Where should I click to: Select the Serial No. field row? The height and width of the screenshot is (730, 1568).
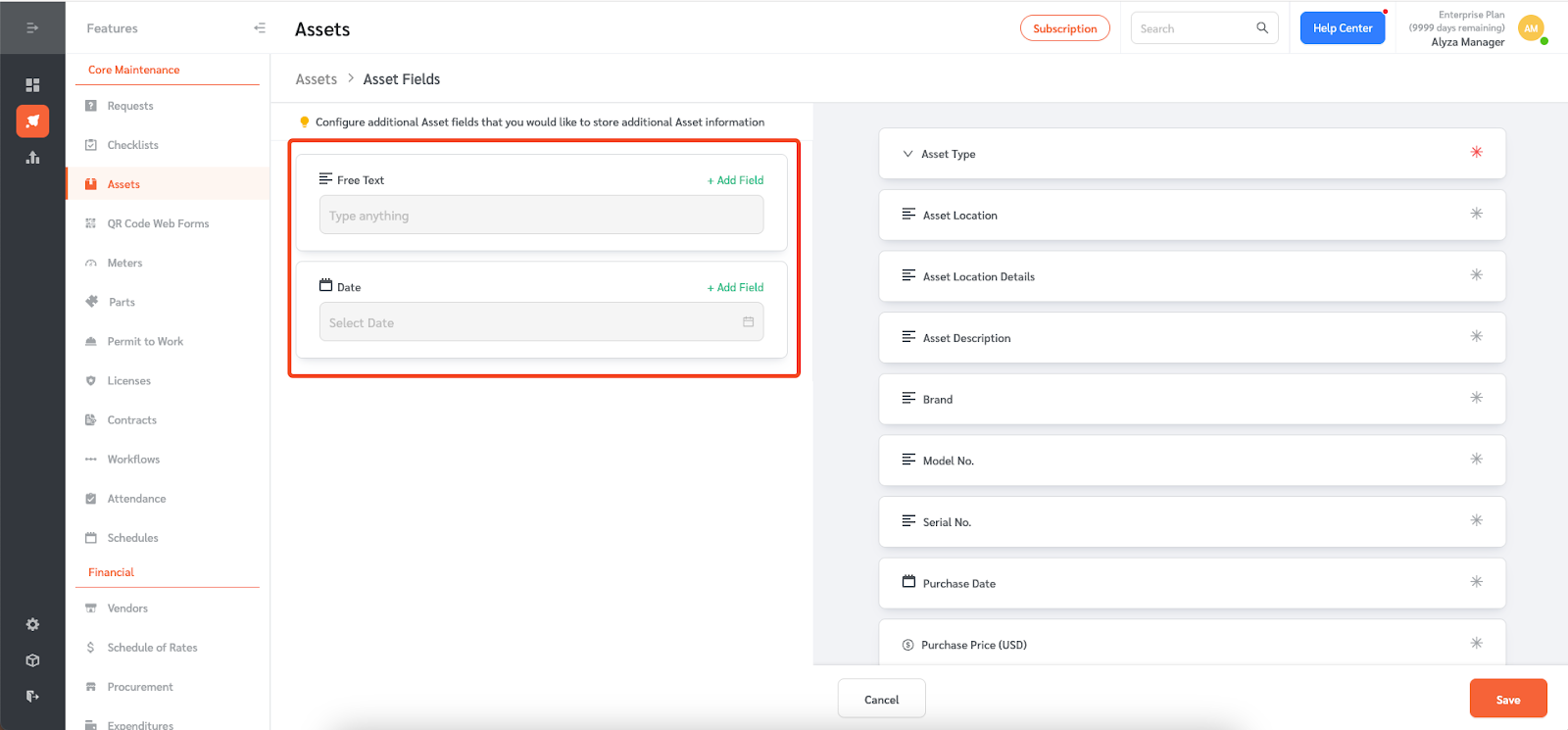[x=1192, y=521]
